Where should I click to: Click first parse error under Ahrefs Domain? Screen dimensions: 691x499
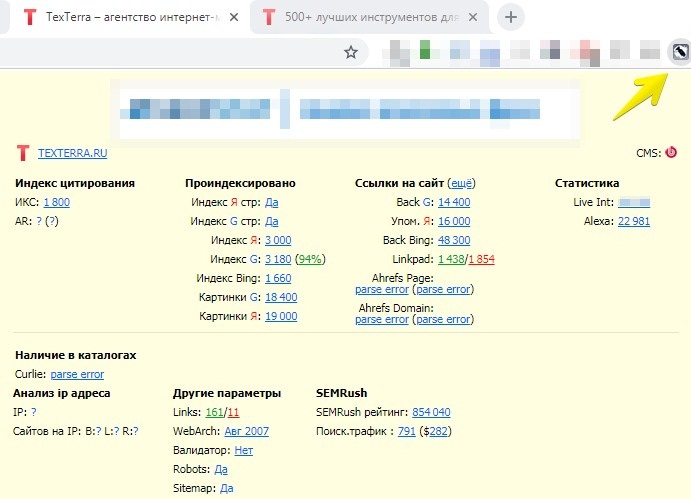(382, 319)
